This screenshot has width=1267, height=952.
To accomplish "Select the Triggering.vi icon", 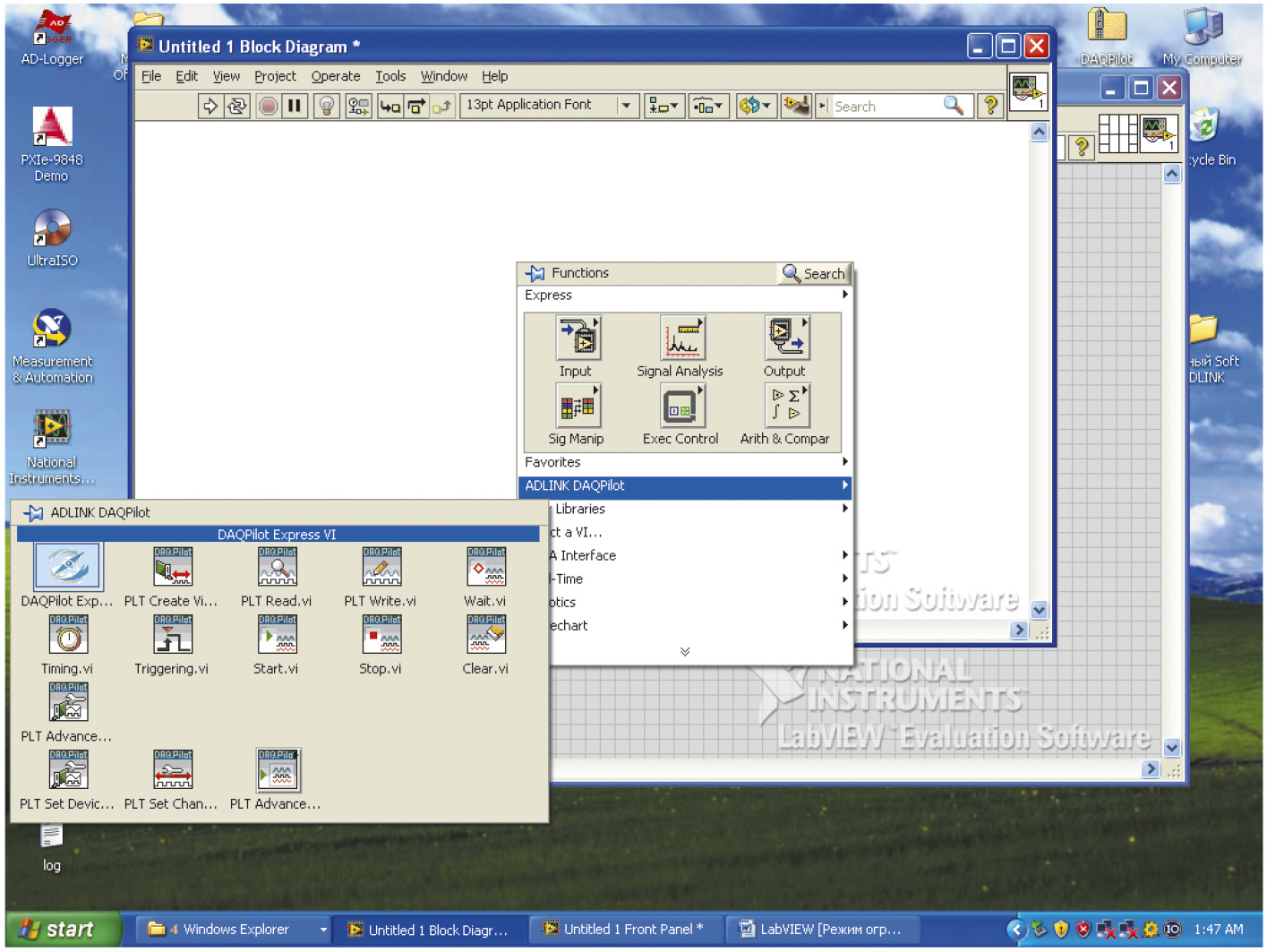I will (173, 635).
